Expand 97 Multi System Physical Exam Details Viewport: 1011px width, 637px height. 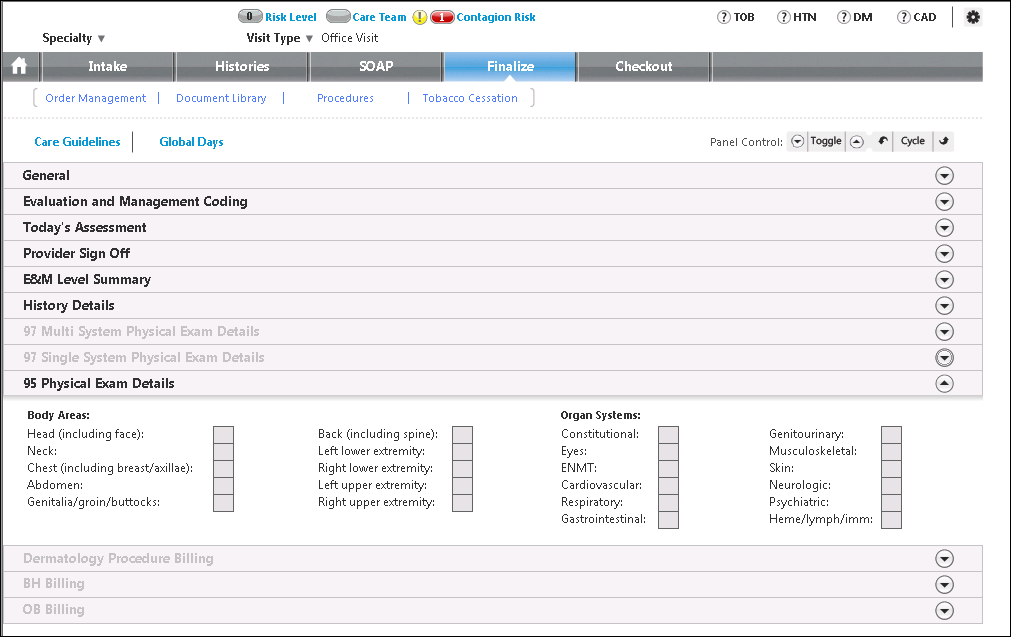coord(945,332)
